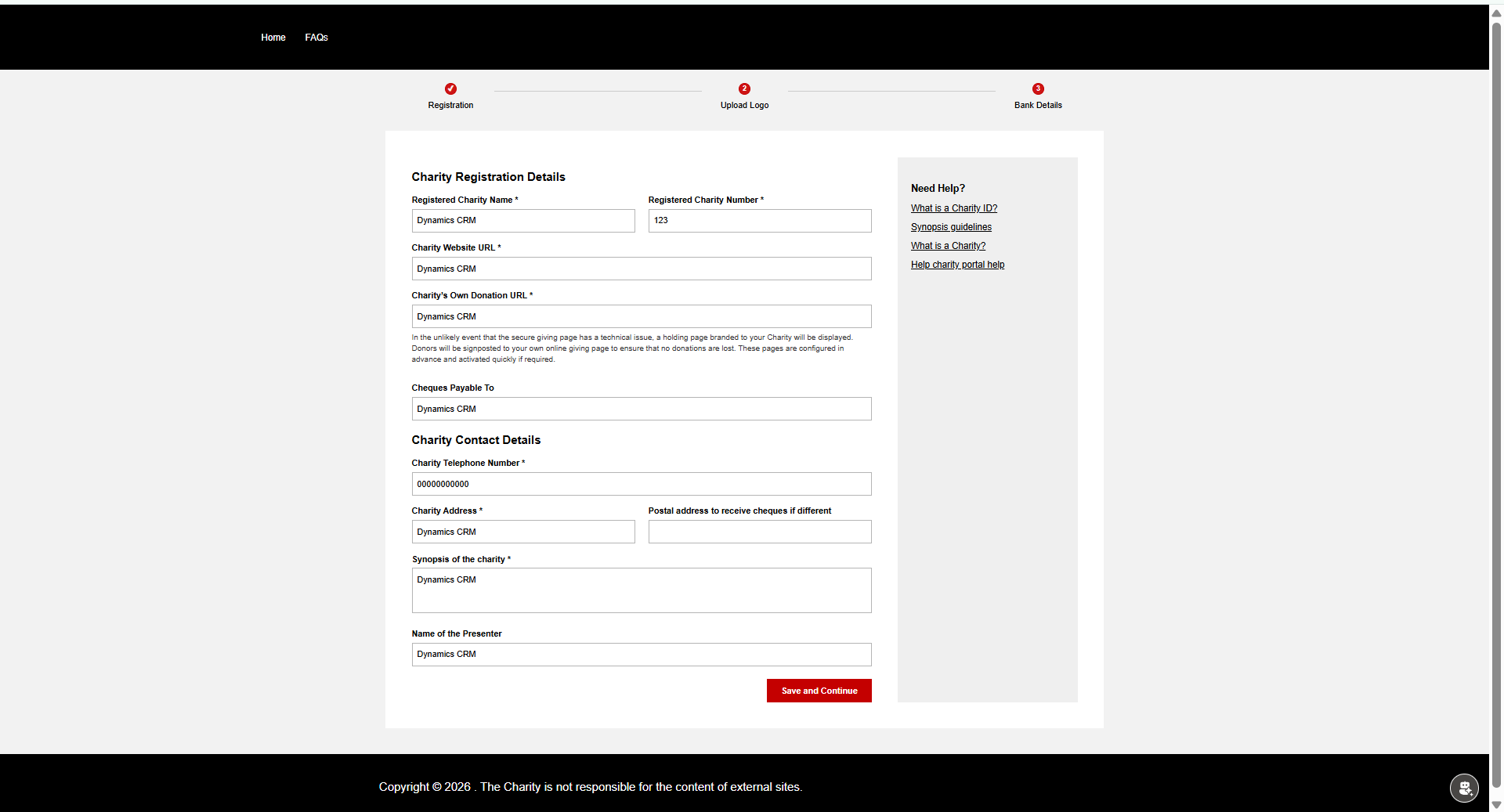Click the scrollbar down arrow
This screenshot has width=1504, height=812.
(x=1496, y=805)
